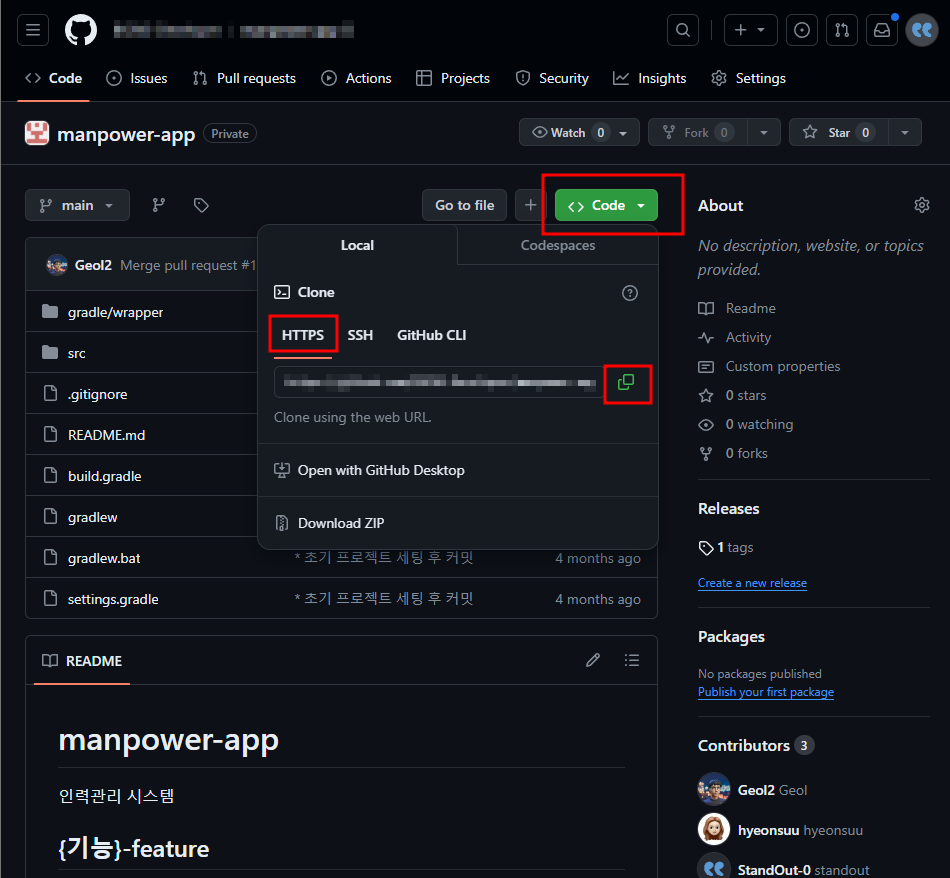
Task: Click the Fork button
Action: [x=697, y=132]
